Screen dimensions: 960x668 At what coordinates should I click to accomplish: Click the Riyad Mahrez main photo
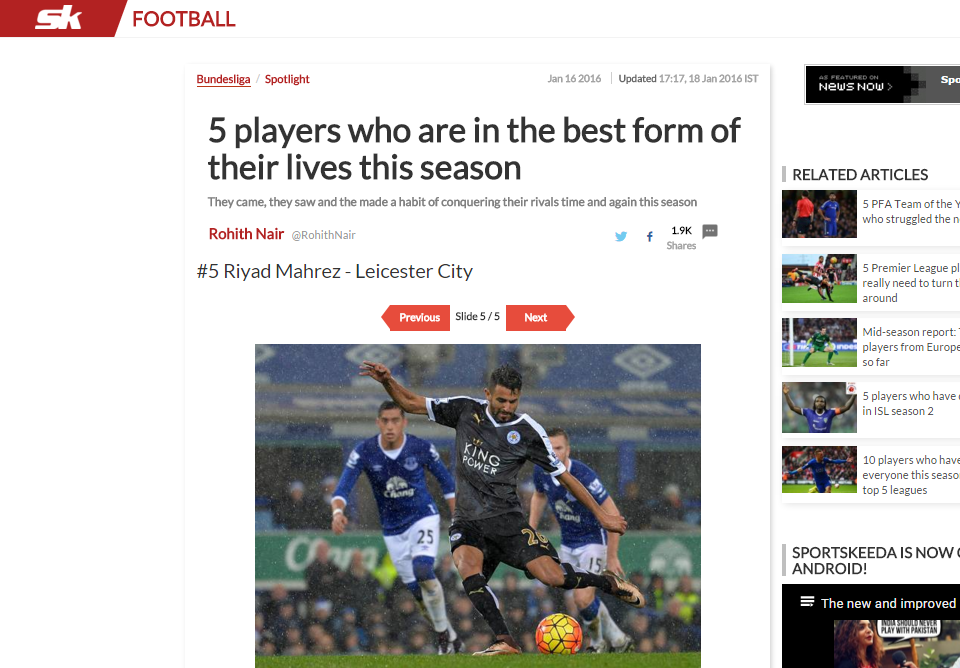[x=478, y=506]
